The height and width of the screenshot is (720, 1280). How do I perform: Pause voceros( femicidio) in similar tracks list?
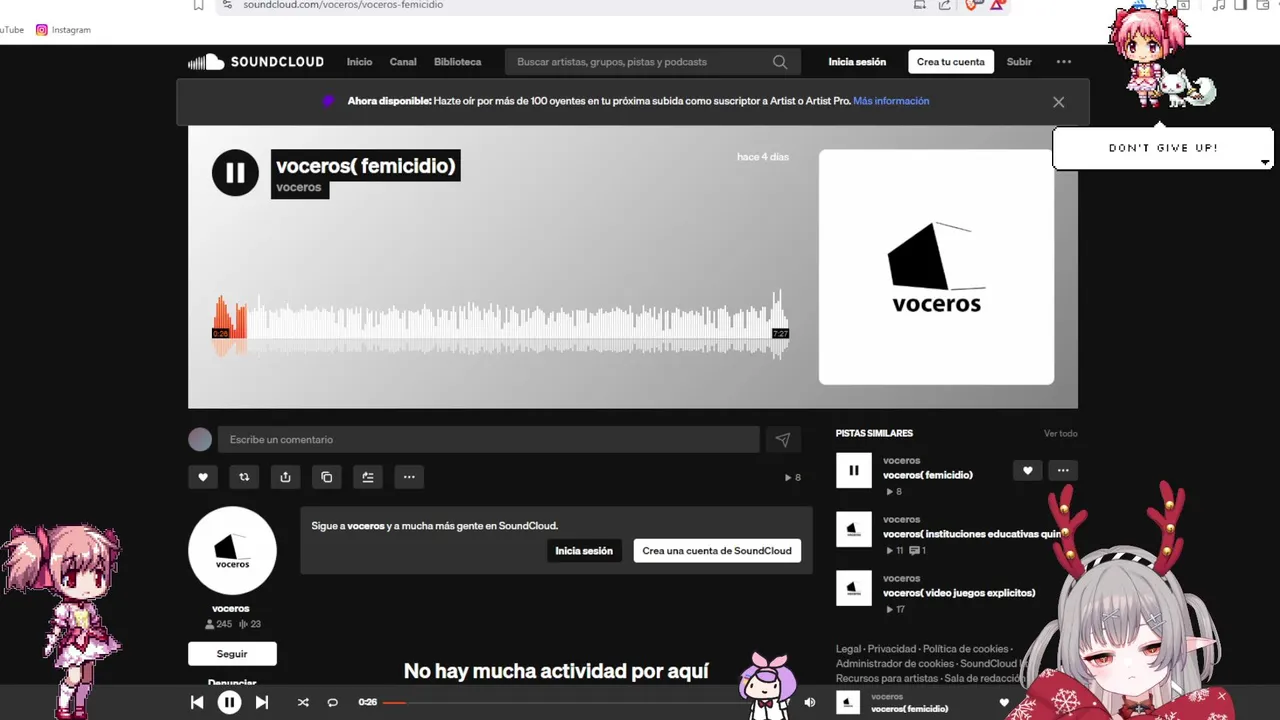[x=854, y=470]
